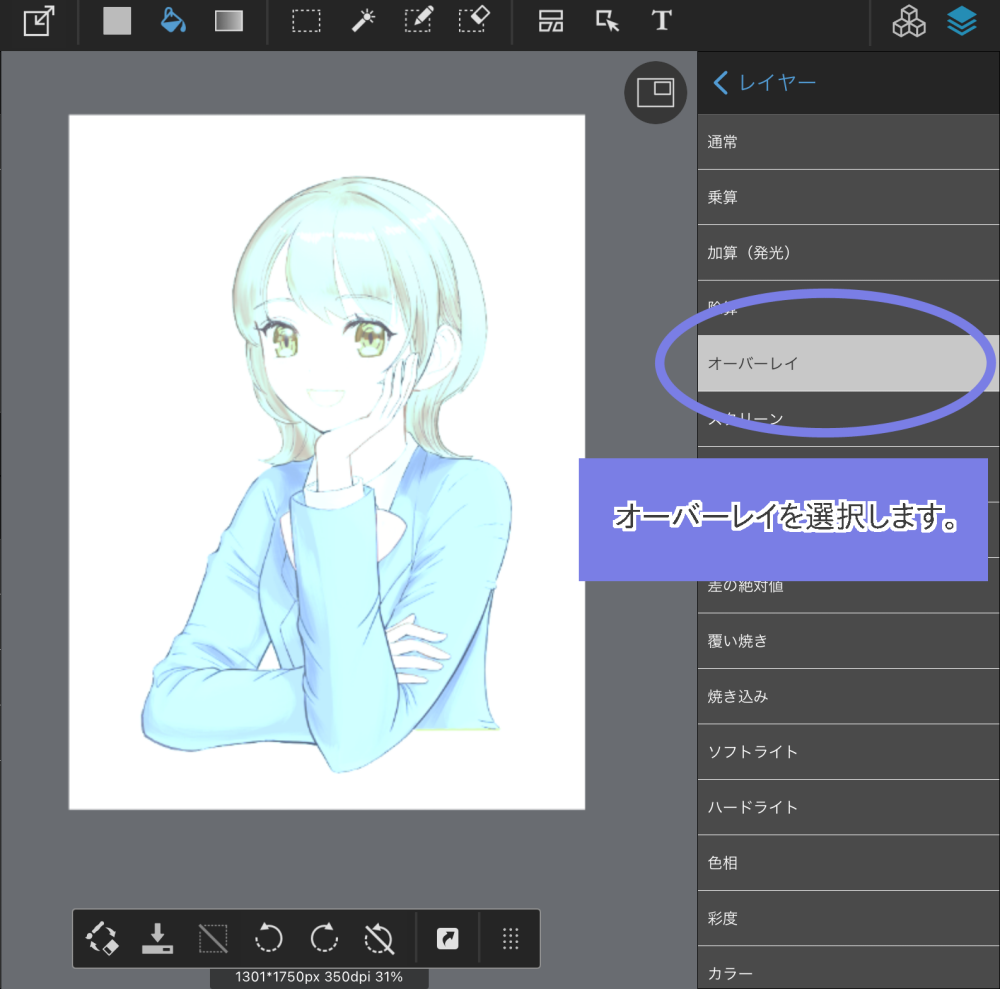This screenshot has height=989, width=1000.
Task: Go back to レイヤー panel
Action: (x=764, y=83)
